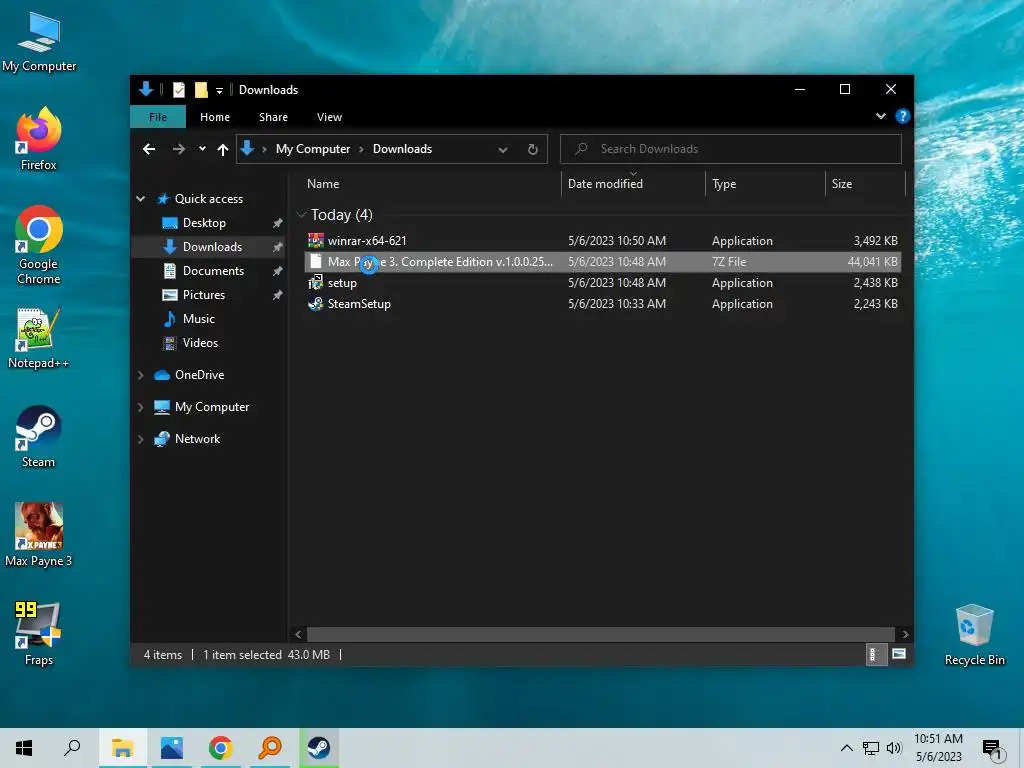Open the notification center icon

pyautogui.click(x=993, y=749)
